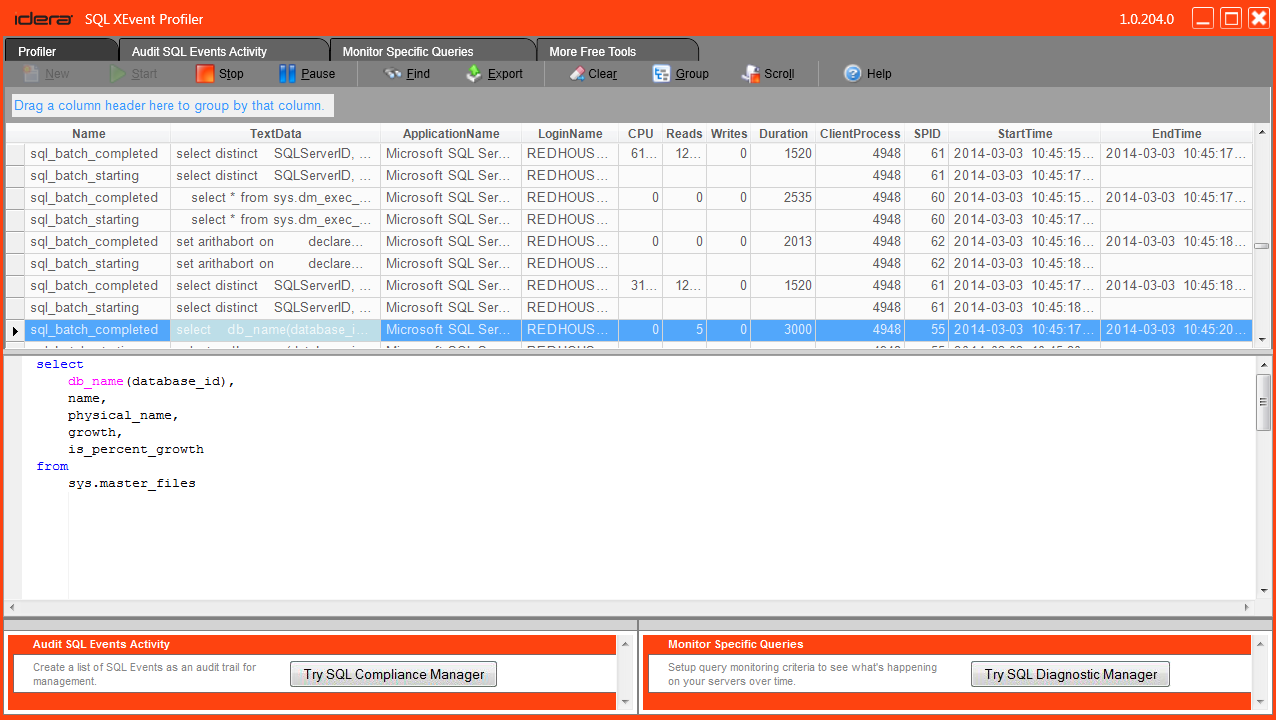Viewport: 1276px width, 720px height.
Task: Click db_name keyword in SQL text
Action: 96,382
